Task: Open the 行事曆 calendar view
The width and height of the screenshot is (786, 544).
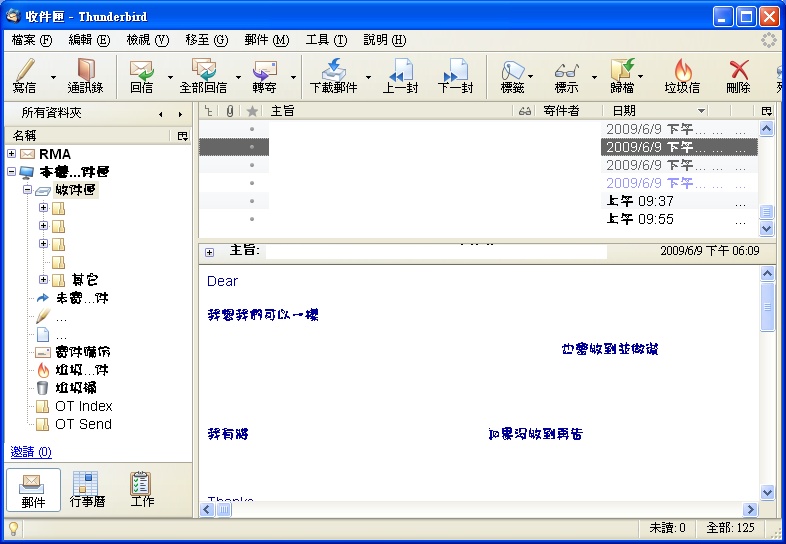Action: 87,490
